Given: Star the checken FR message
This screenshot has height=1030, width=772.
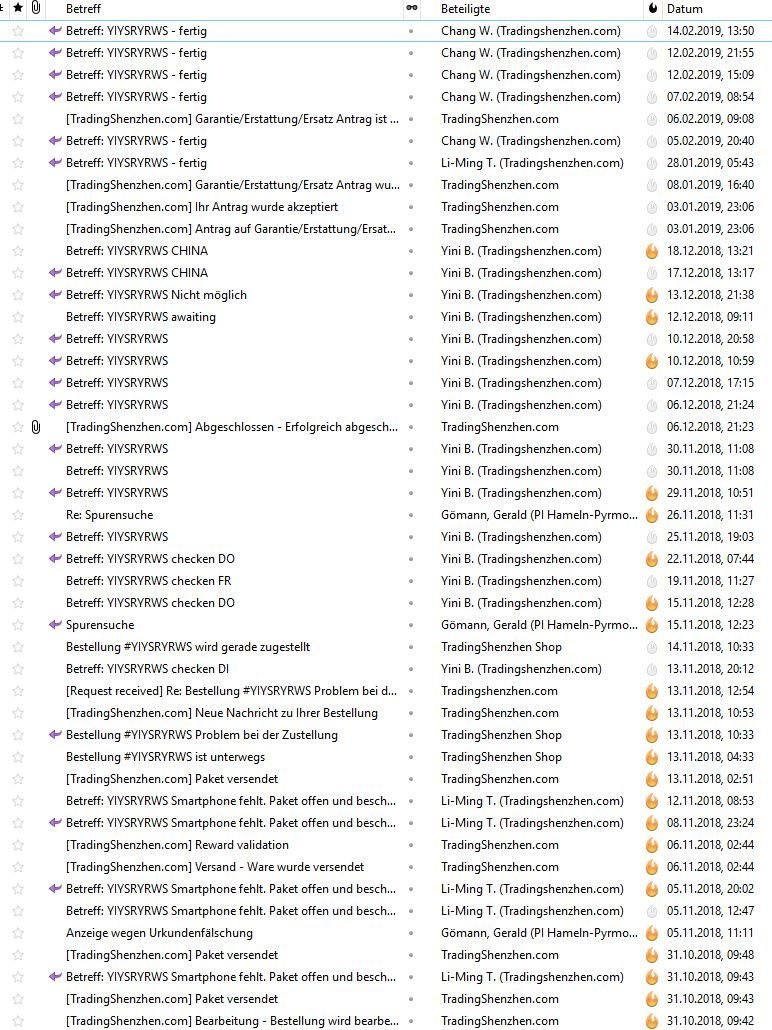Looking at the screenshot, I should coord(18,581).
